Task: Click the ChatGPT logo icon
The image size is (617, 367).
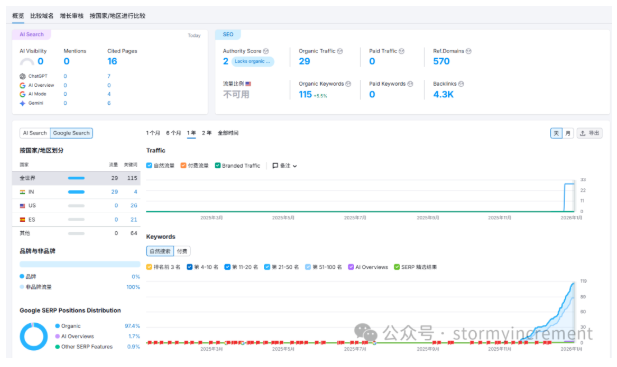Action: pyautogui.click(x=22, y=76)
